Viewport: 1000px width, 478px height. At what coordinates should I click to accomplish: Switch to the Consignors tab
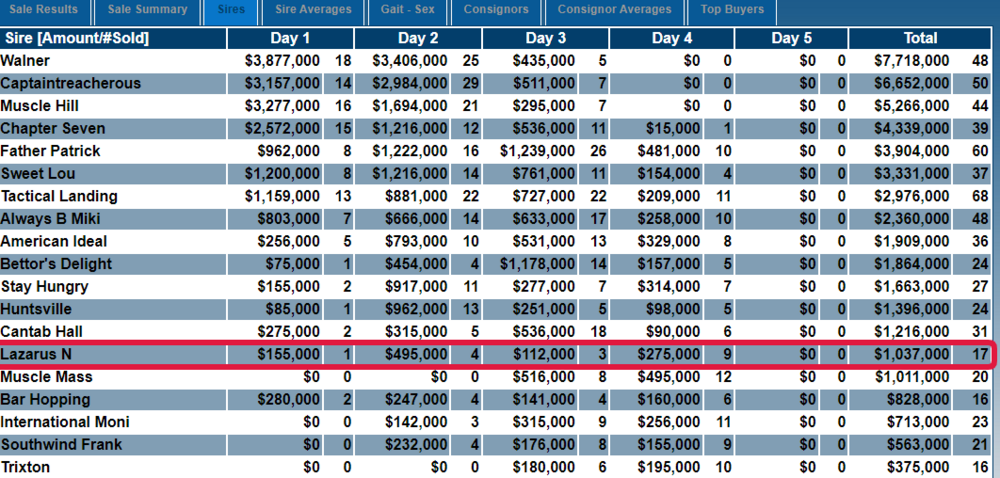496,10
